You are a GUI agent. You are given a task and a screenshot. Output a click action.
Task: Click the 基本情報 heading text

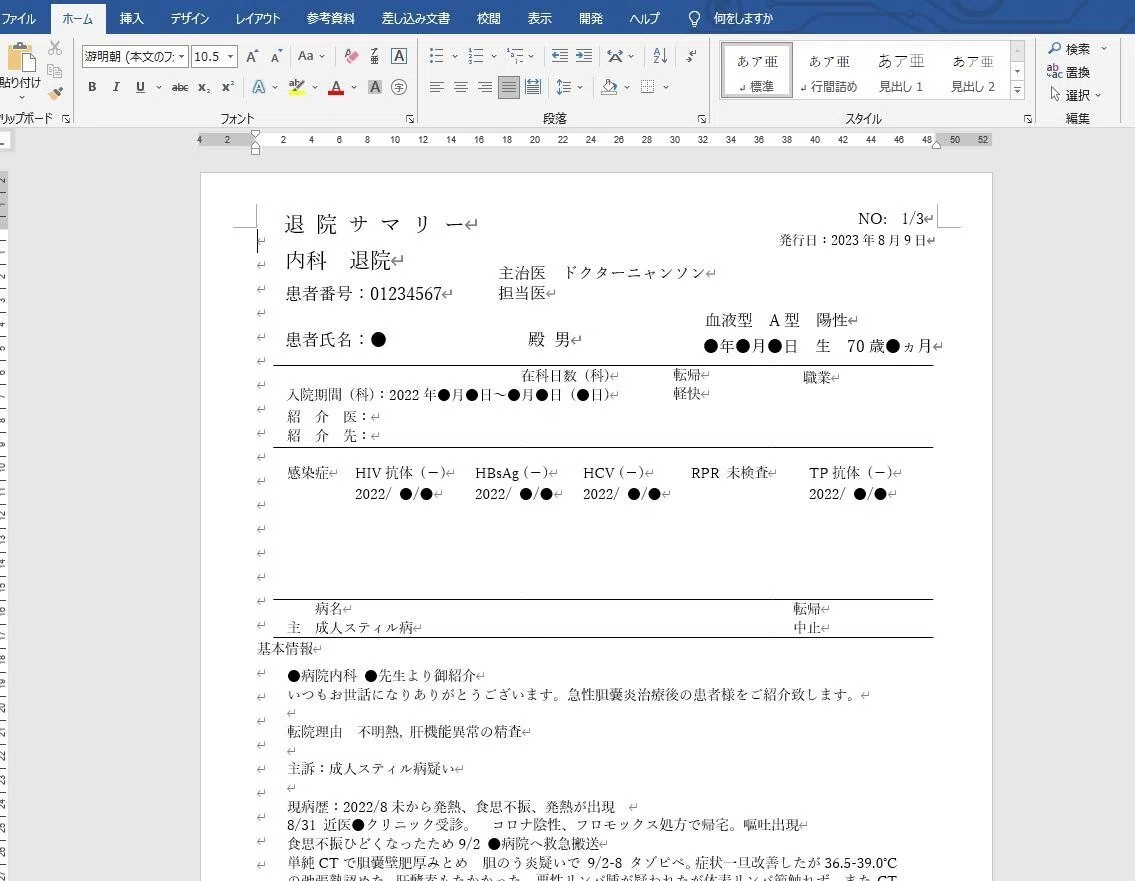point(285,649)
